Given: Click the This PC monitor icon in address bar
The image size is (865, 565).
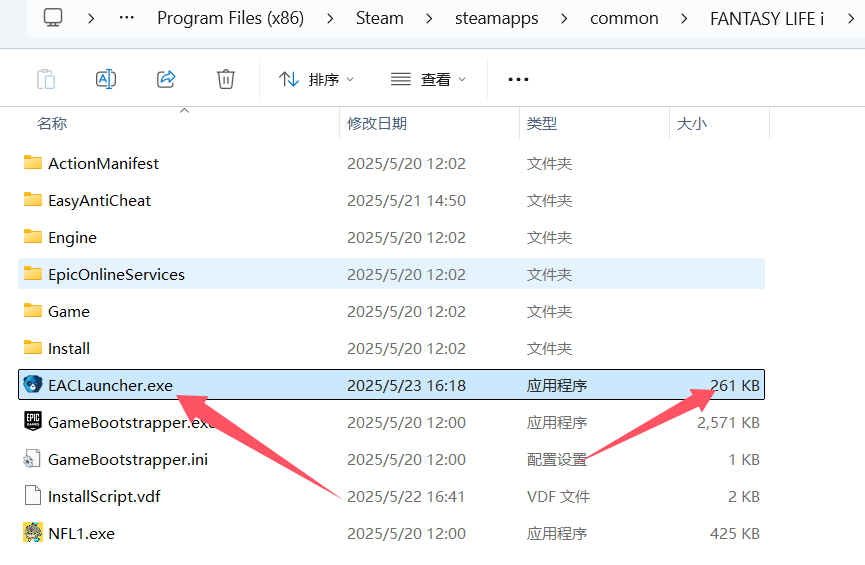Looking at the screenshot, I should pyautogui.click(x=53, y=18).
